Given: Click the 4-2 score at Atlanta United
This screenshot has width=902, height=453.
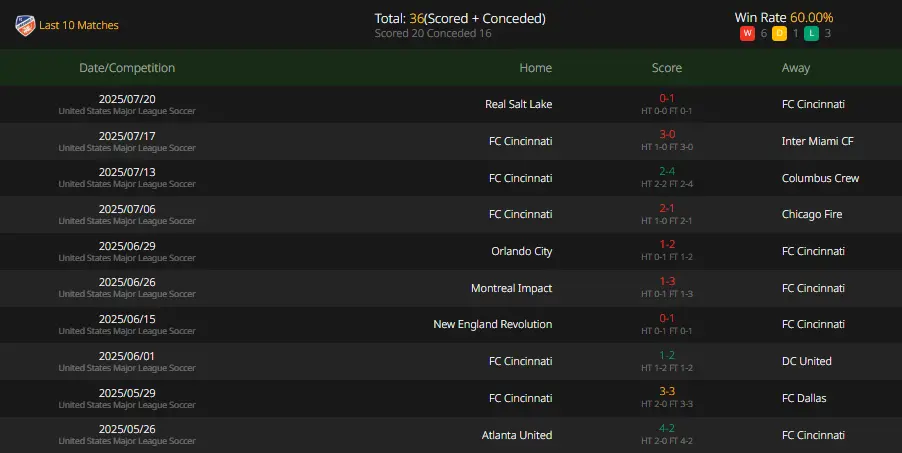Looking at the screenshot, I should 667,428.
